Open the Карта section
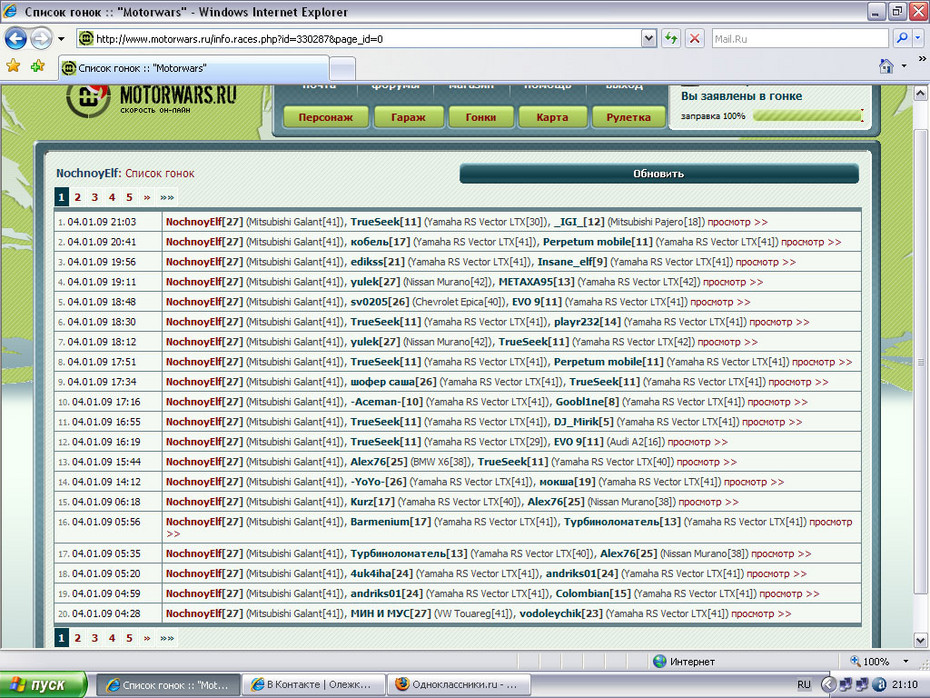Image resolution: width=930 pixels, height=698 pixels. point(552,117)
